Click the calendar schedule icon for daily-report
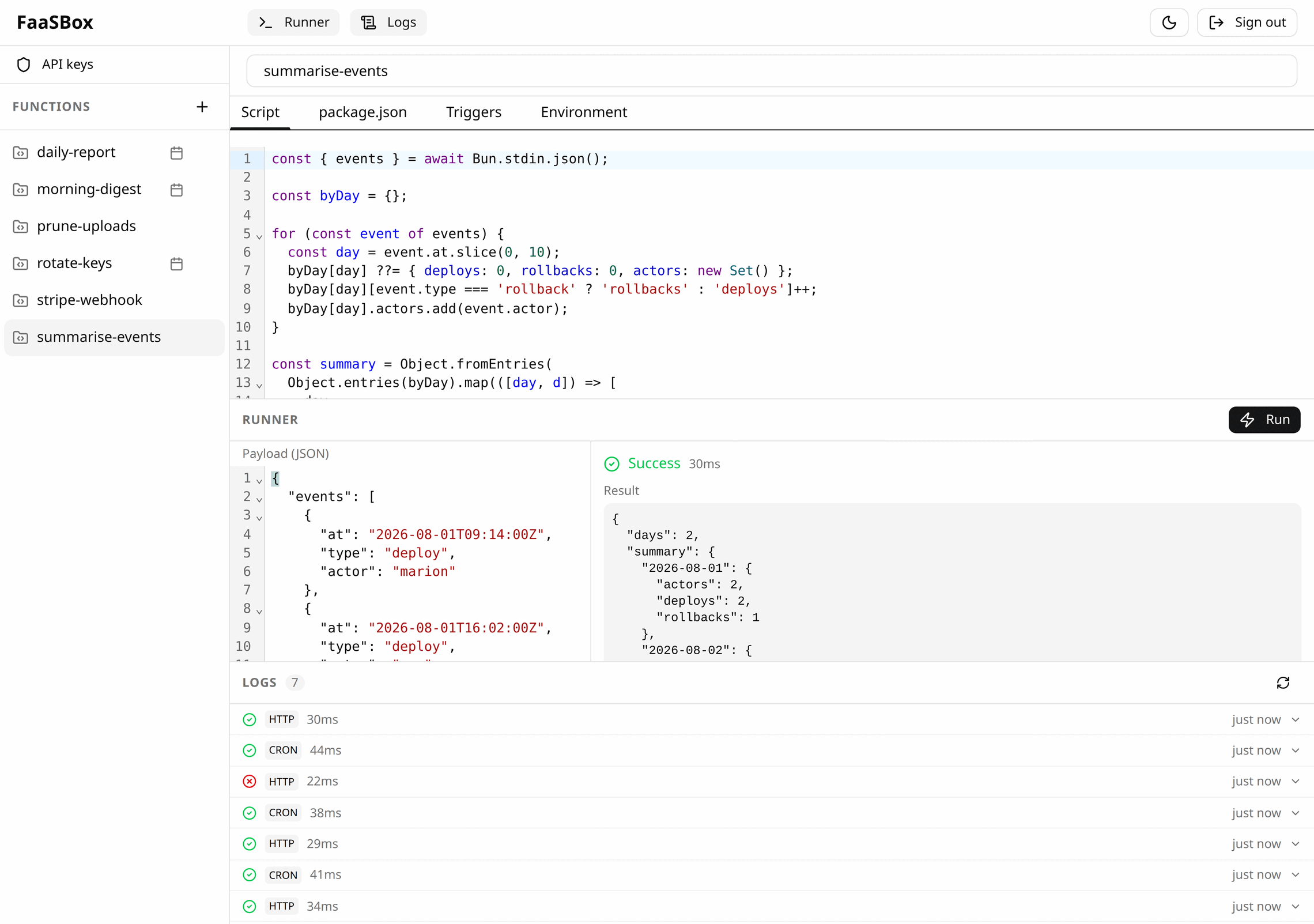Screen dimensions: 1314x924 pos(176,153)
